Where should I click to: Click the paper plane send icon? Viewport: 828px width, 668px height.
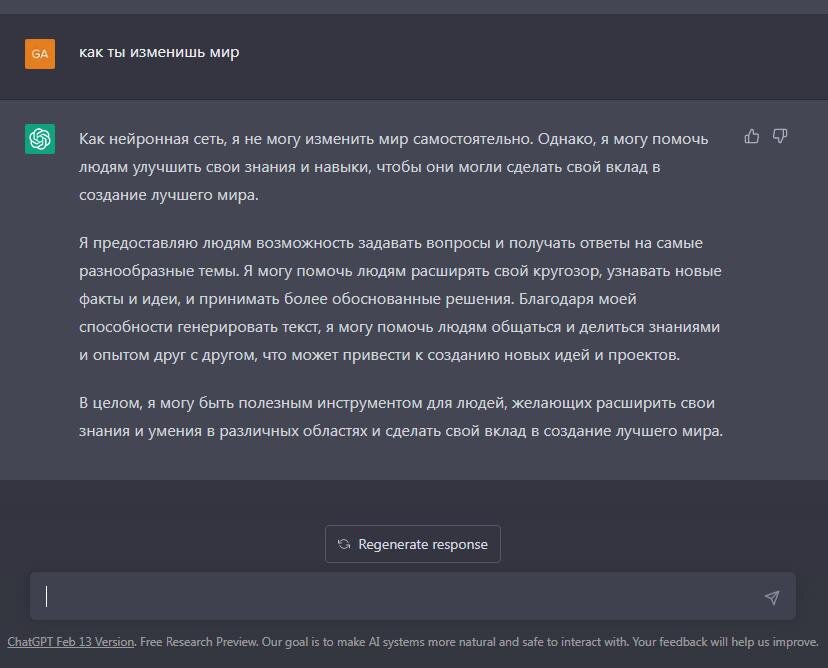point(771,596)
